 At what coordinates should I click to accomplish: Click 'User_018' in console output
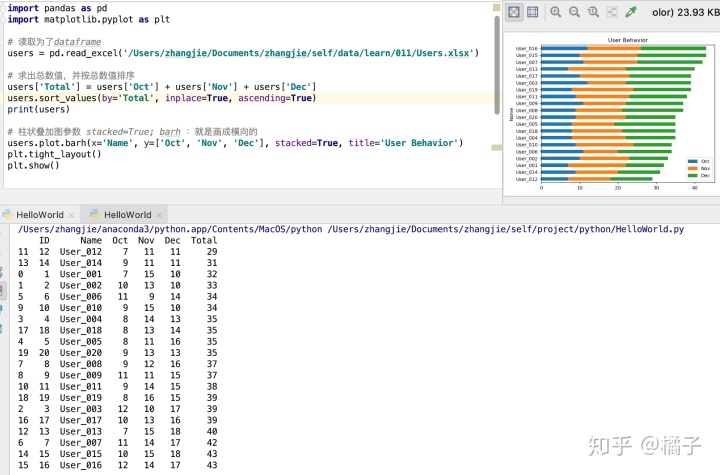pyautogui.click(x=80, y=330)
